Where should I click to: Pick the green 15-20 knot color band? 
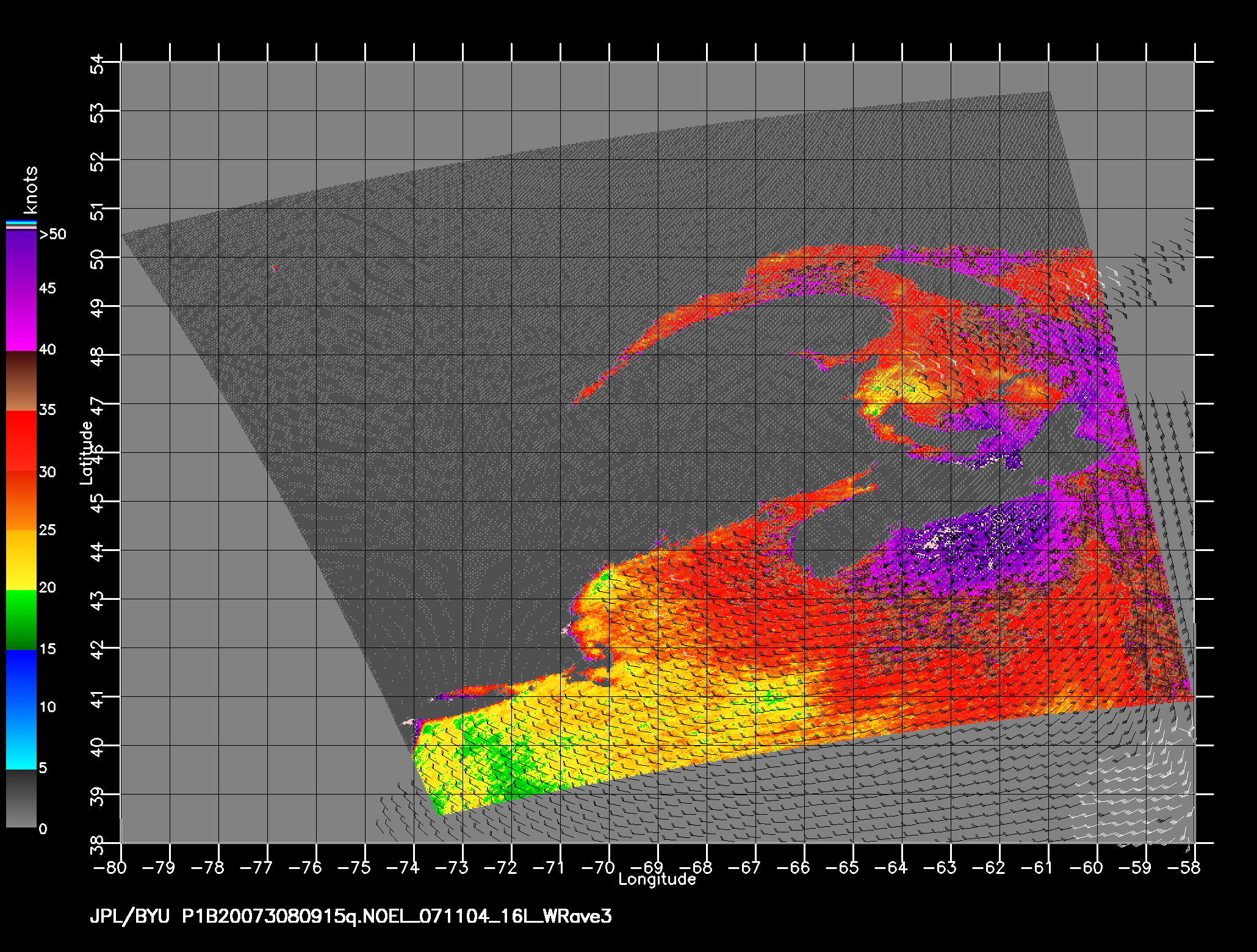click(21, 620)
